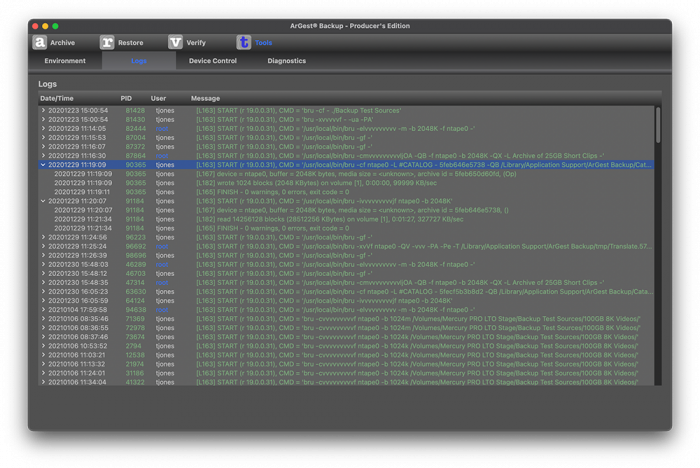Select PID 87372 log row
Image resolution: width=700 pixels, height=468 pixels.
tap(346, 146)
